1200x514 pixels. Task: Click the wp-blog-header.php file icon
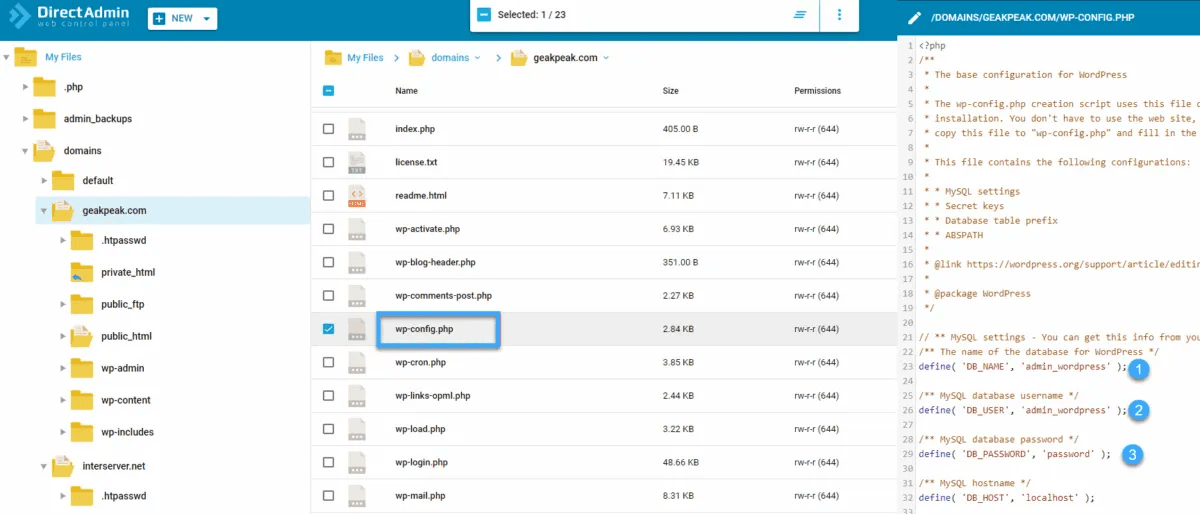[x=357, y=262]
